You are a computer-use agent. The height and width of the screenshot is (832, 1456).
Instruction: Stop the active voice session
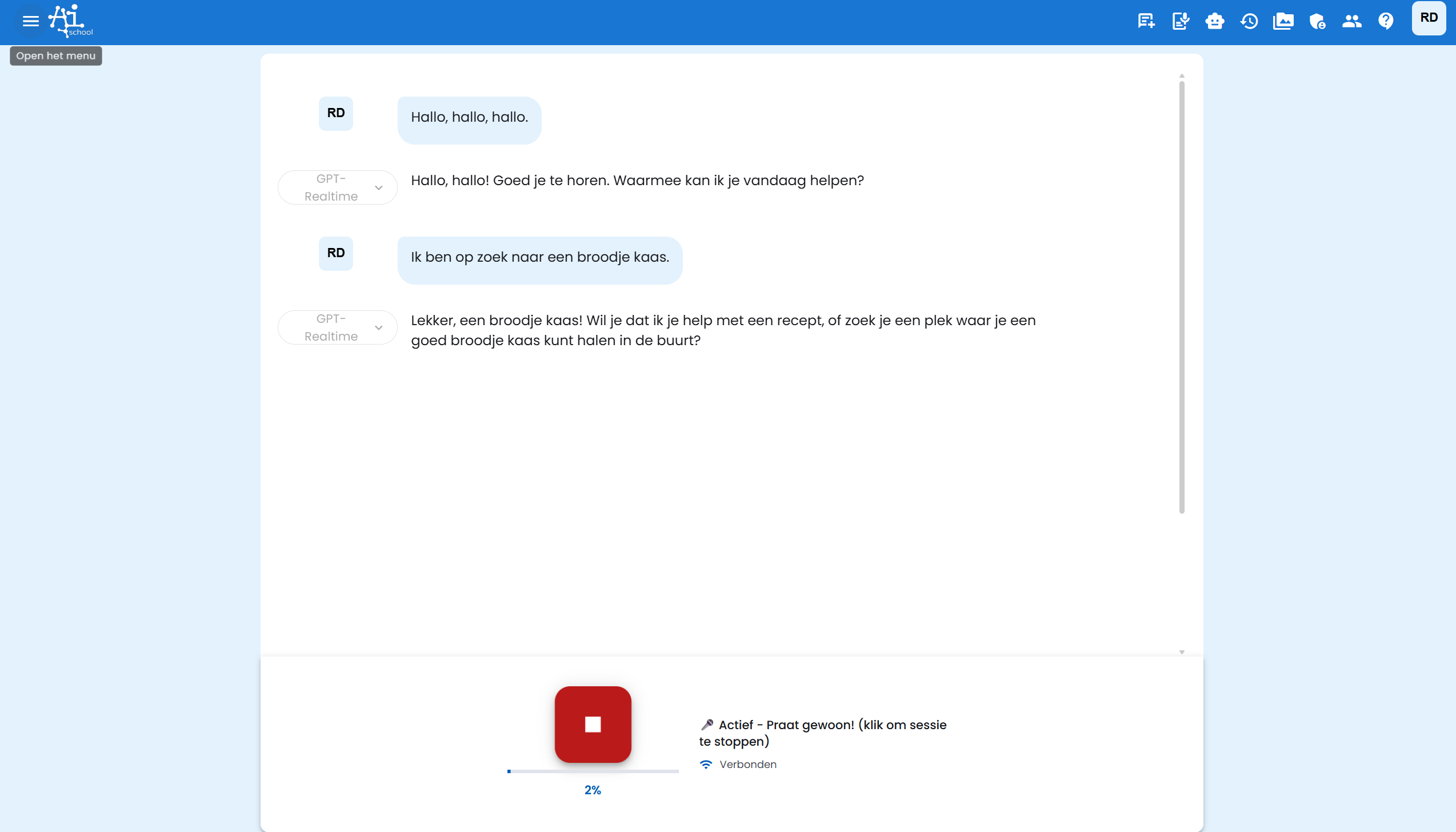click(593, 724)
